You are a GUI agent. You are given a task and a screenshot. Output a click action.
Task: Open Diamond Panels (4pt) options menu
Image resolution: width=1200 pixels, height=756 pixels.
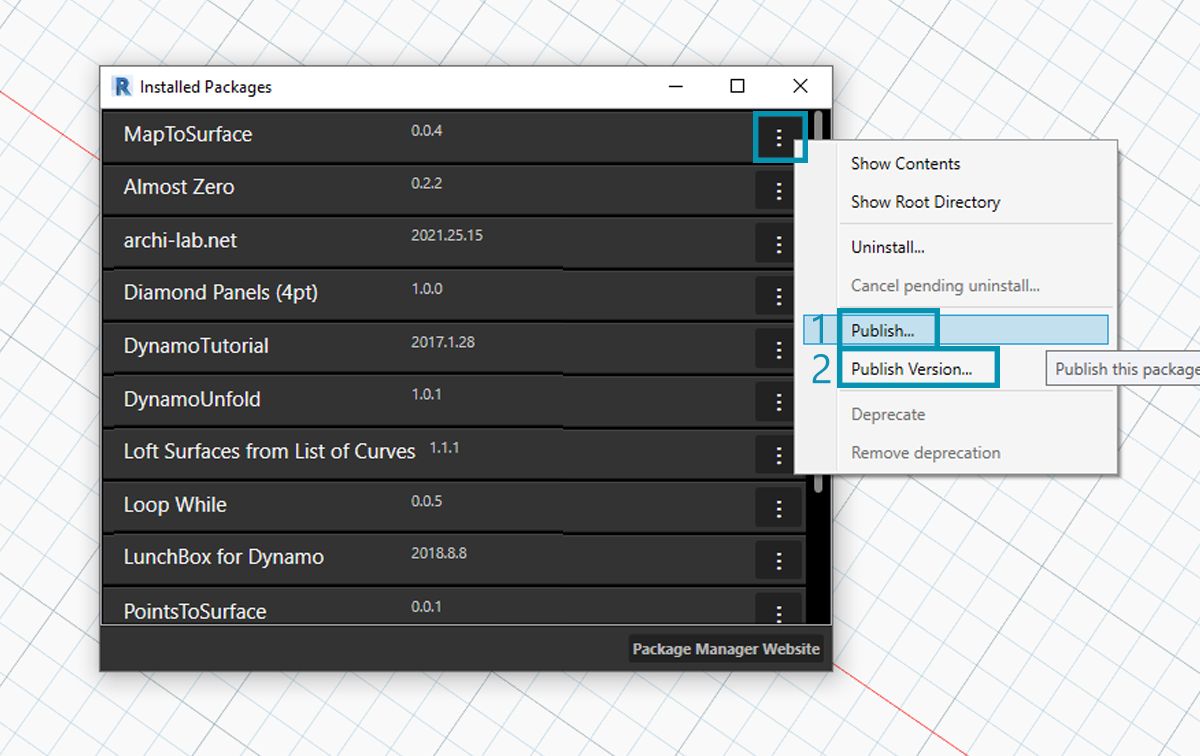click(779, 296)
